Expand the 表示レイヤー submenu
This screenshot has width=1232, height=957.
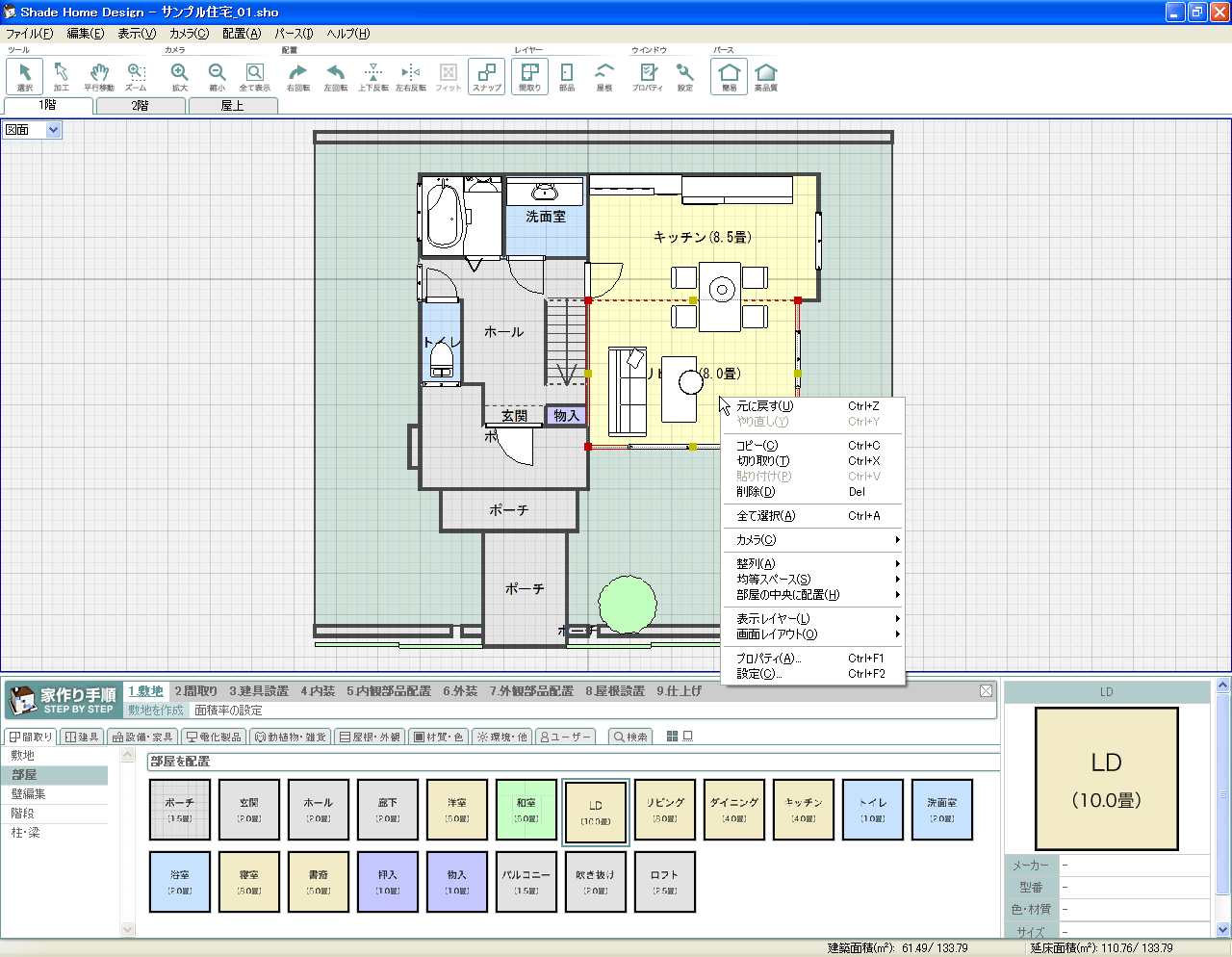pyautogui.click(x=812, y=619)
